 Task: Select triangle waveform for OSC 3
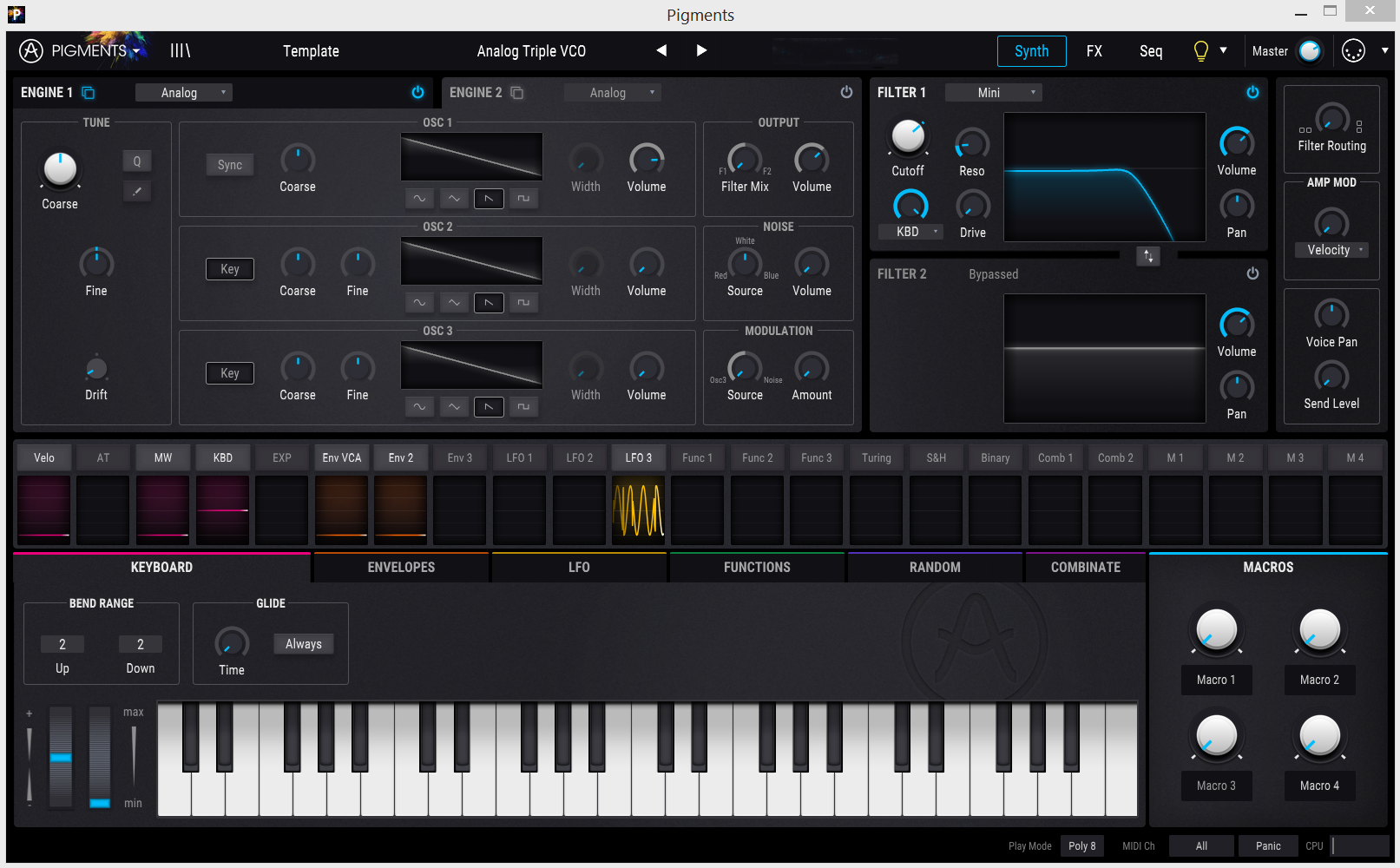pos(454,407)
